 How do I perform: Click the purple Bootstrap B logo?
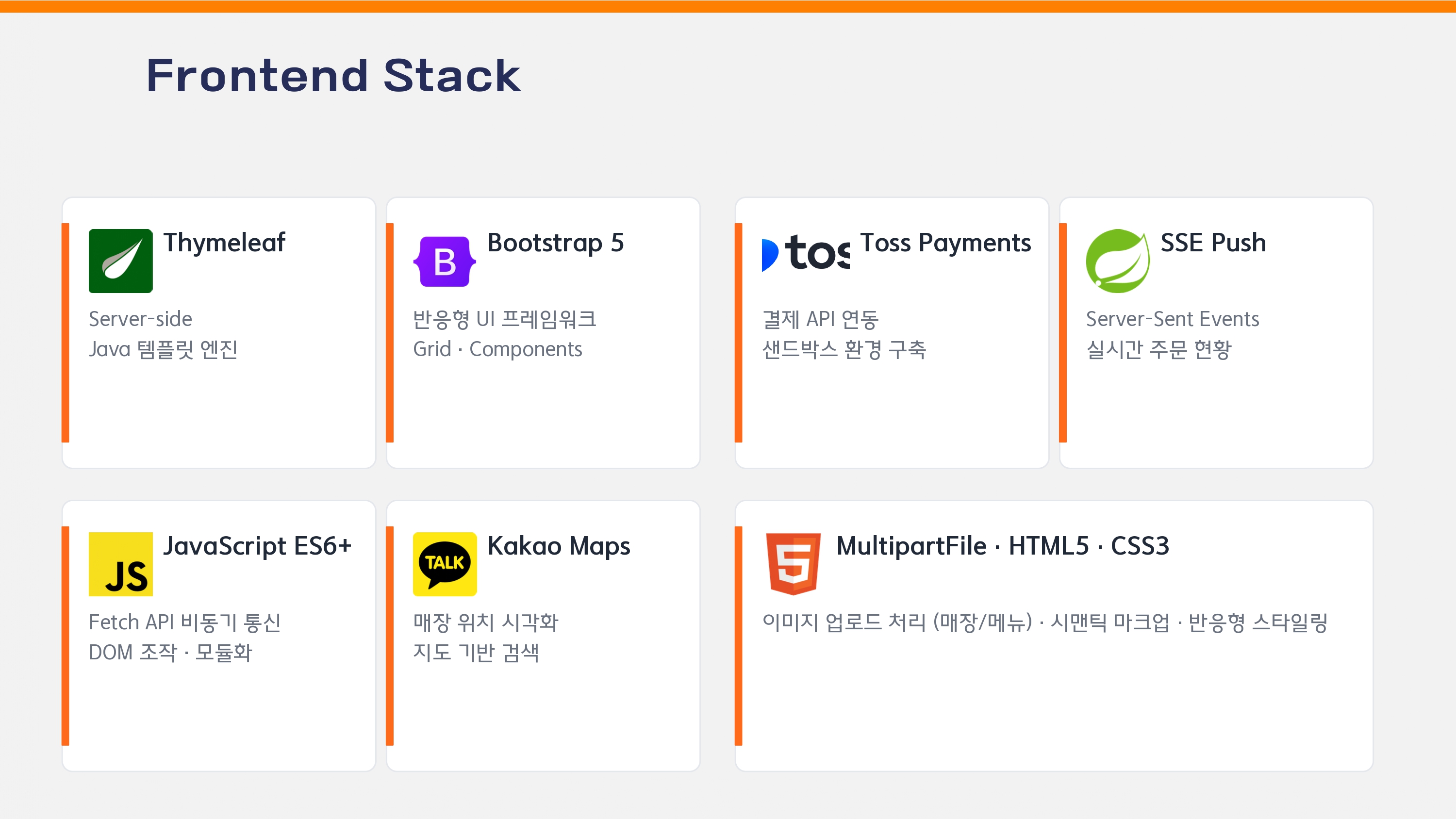pyautogui.click(x=445, y=261)
